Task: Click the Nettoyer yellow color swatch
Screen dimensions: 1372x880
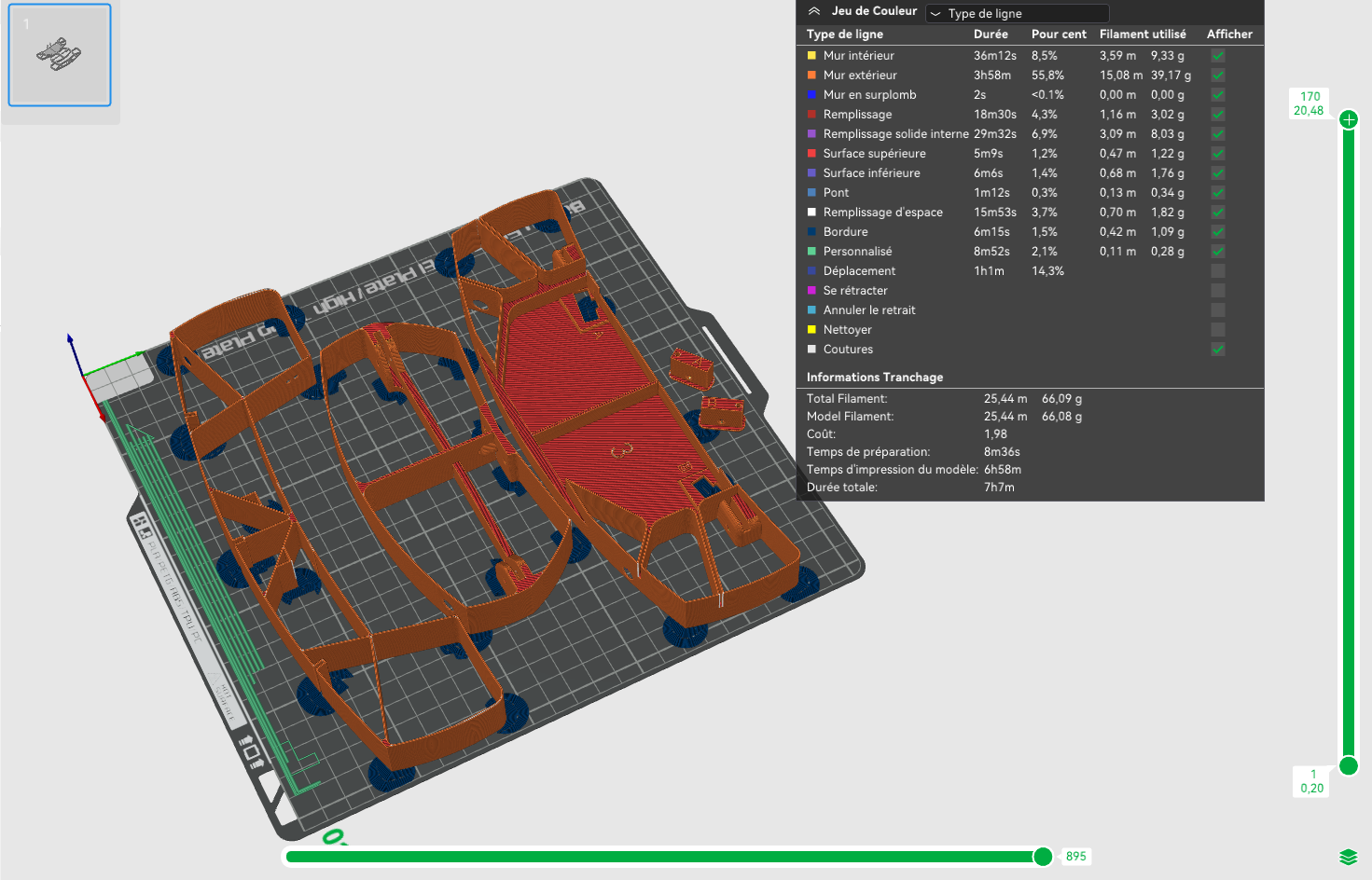Action: click(x=811, y=330)
